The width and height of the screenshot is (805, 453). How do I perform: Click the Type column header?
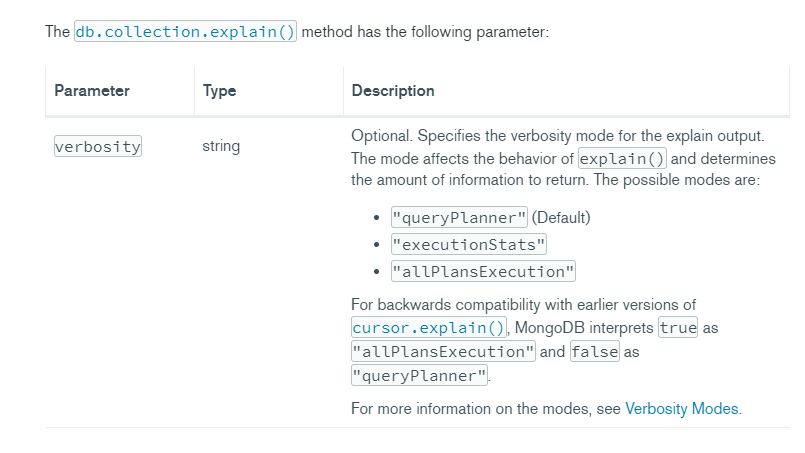click(219, 91)
